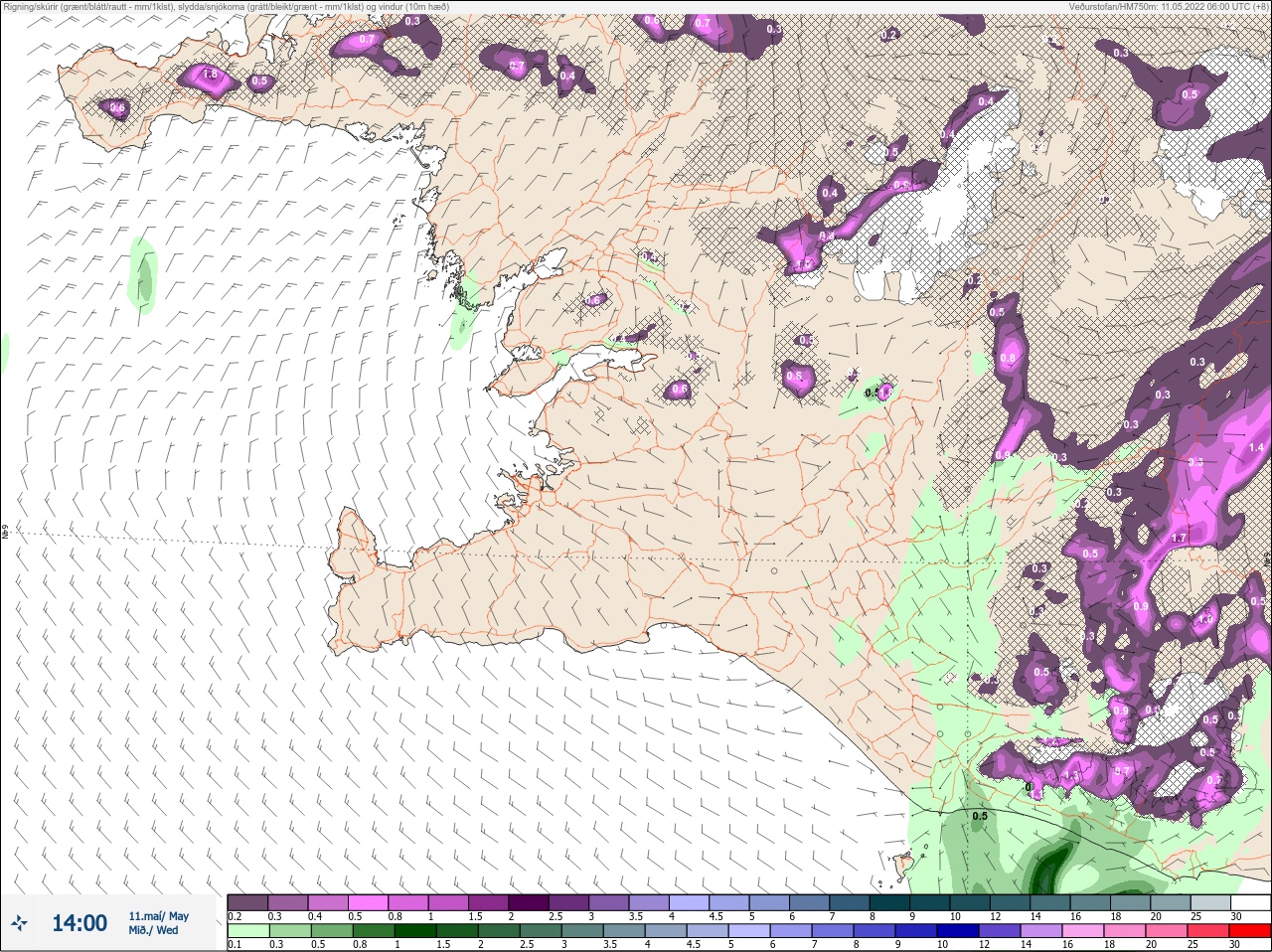Select the 14 violet swatch in rain legend
This screenshot has width=1272, height=952.
1040,931
